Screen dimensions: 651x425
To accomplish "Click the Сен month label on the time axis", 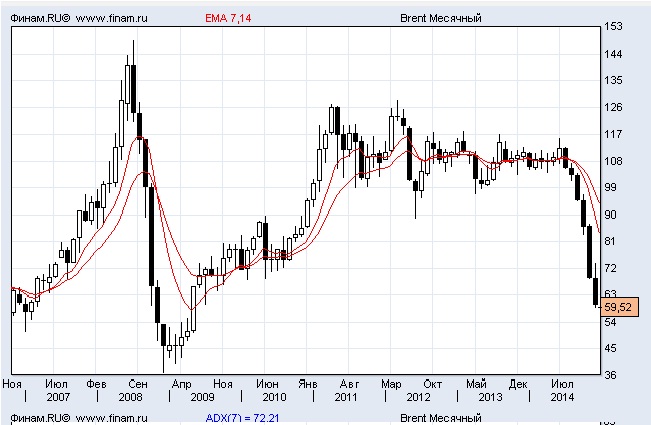I will pos(139,384).
